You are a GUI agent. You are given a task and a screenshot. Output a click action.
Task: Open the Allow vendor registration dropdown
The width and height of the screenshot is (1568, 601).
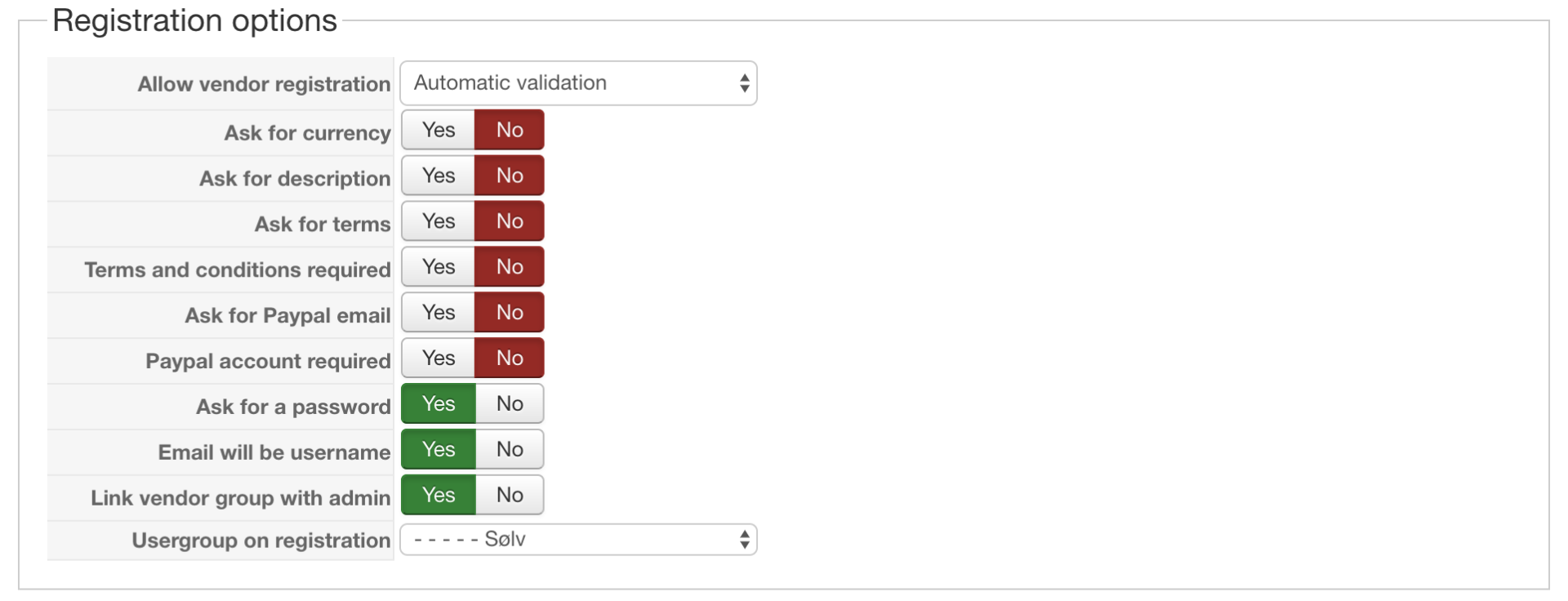(x=578, y=83)
